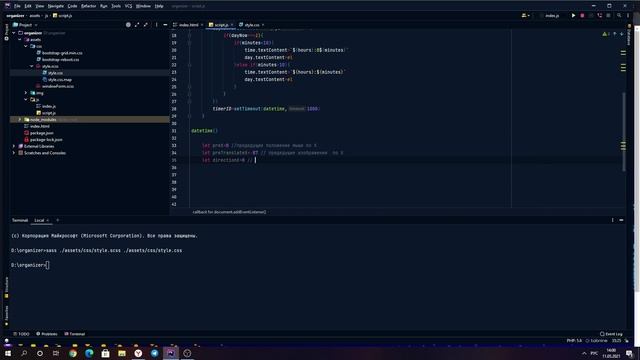Select script.js file in Project tree
This screenshot has height=360, width=640.
[x=49, y=113]
